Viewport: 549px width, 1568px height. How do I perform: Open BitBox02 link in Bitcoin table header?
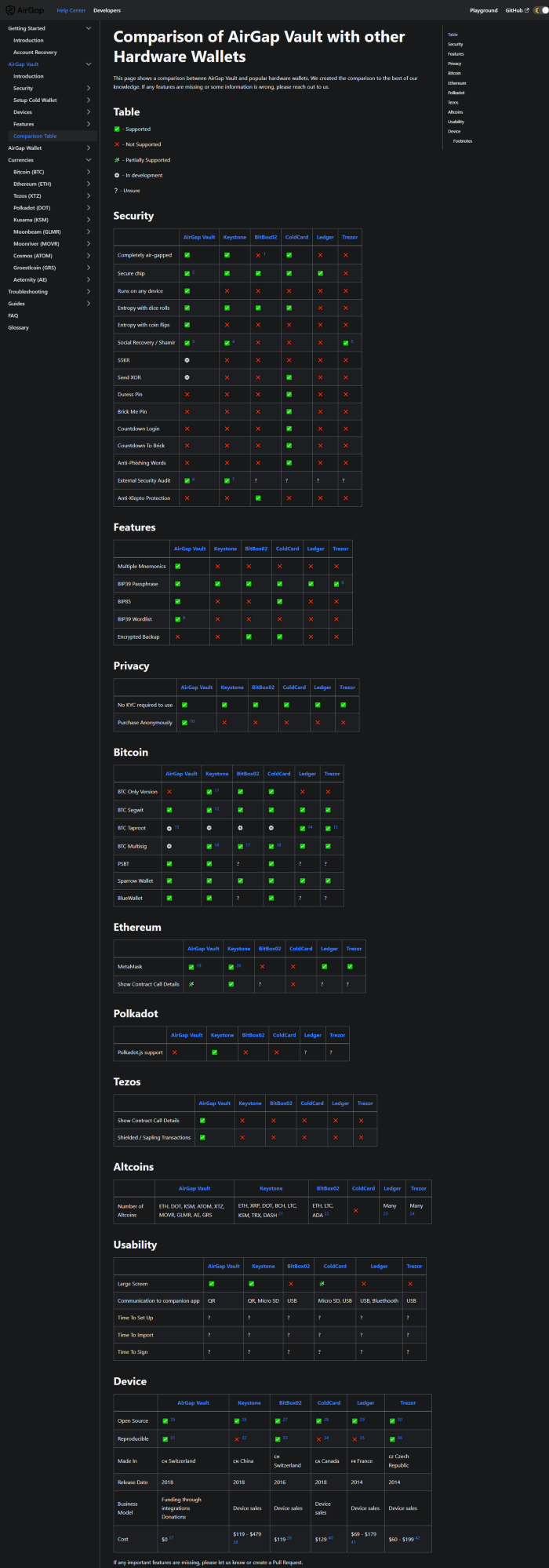click(x=248, y=774)
